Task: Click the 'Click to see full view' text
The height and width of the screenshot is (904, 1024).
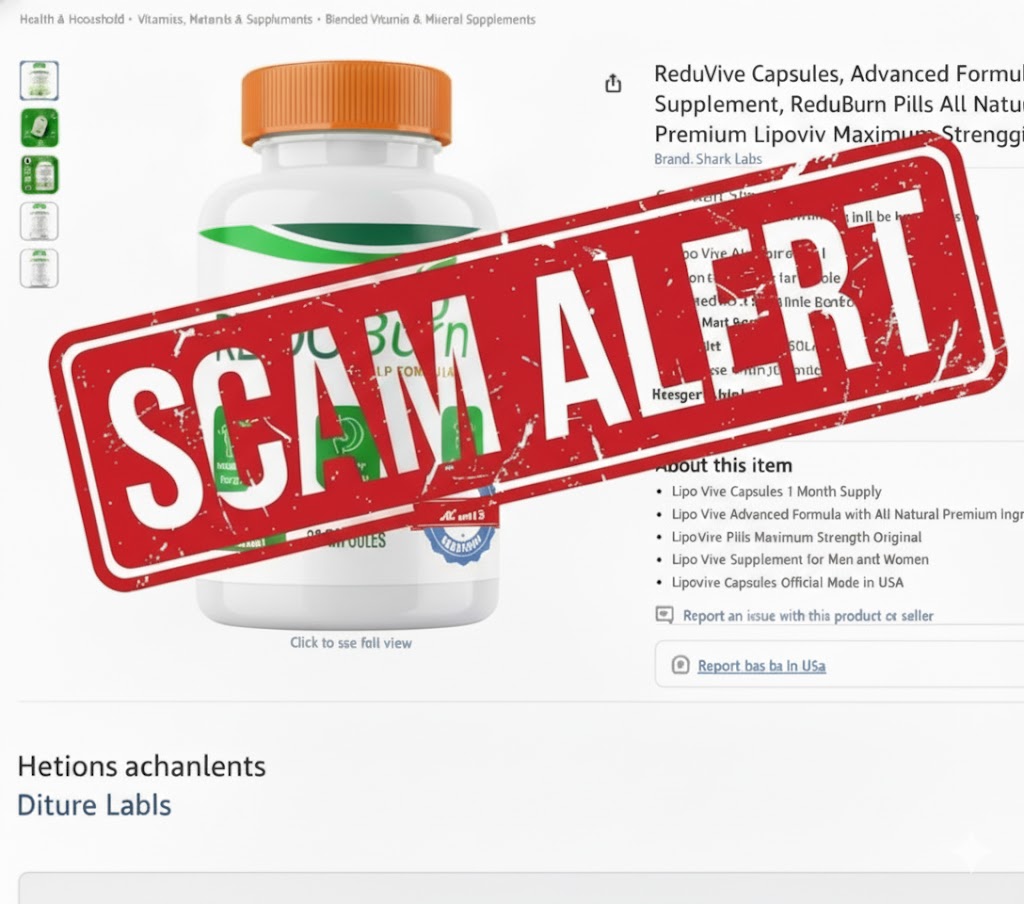Action: [x=351, y=643]
